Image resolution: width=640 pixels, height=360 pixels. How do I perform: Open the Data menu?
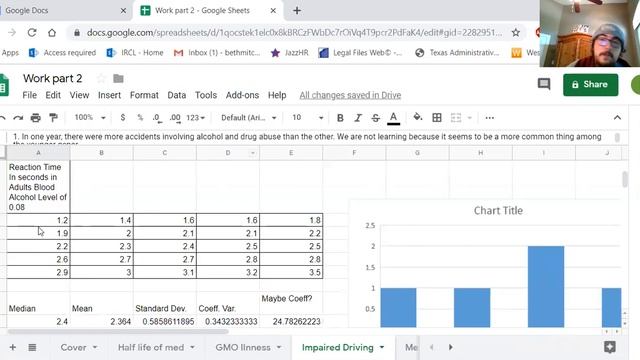pos(177,95)
